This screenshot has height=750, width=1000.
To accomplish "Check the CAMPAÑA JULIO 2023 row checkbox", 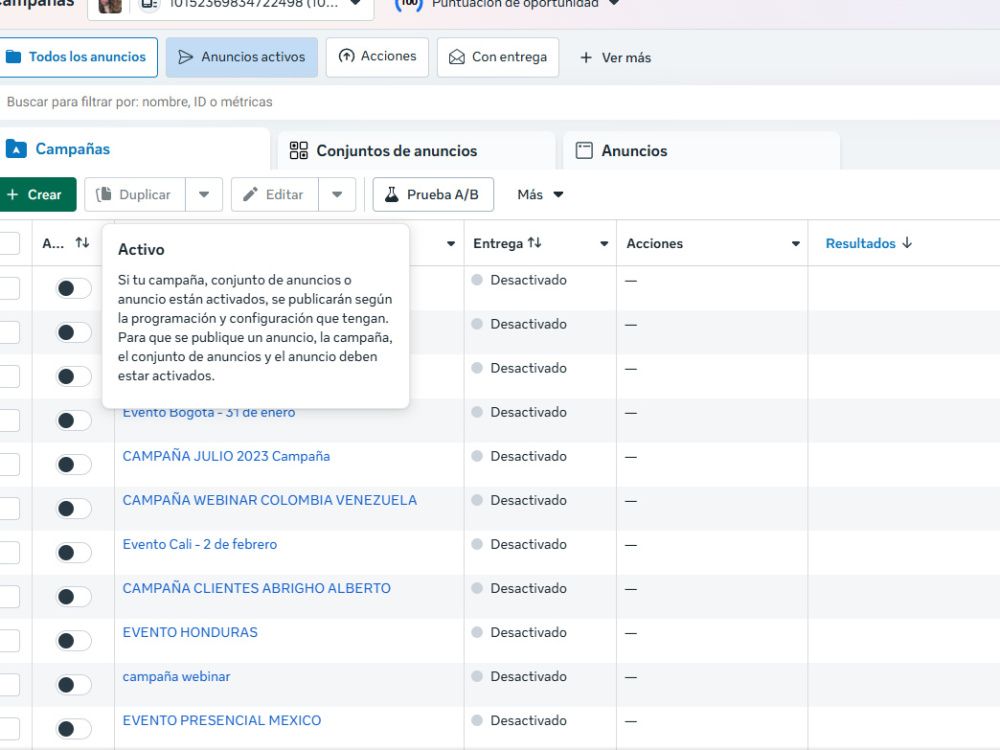I will pos(9,465).
